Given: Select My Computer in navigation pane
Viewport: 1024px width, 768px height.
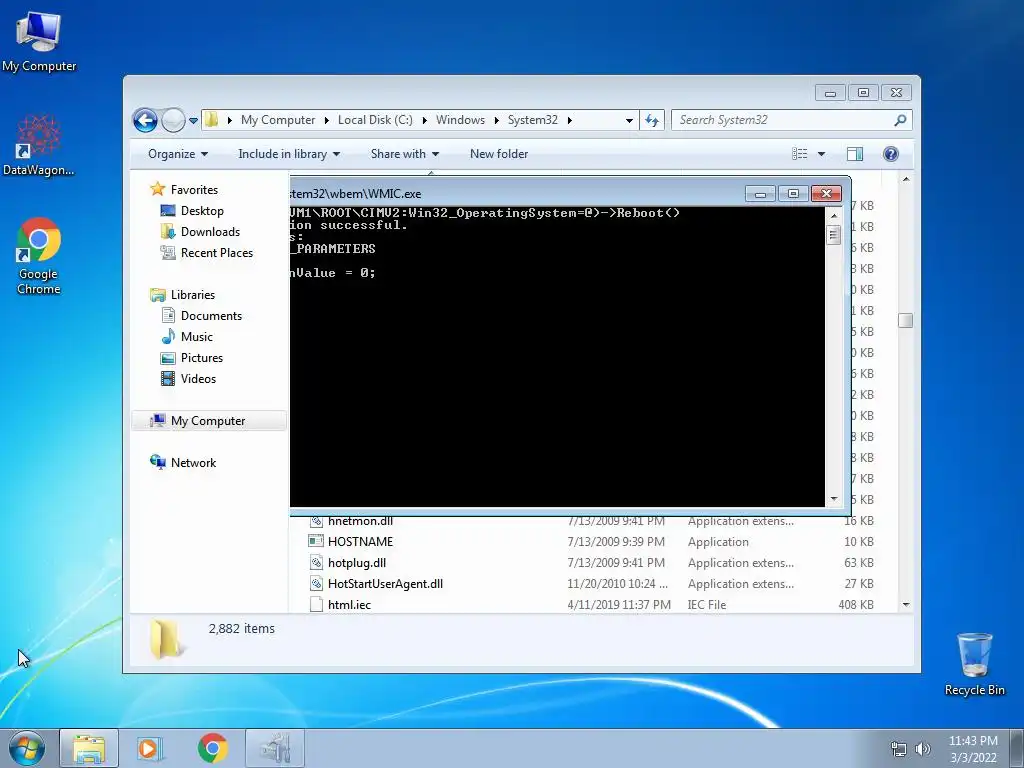Looking at the screenshot, I should click(209, 421).
